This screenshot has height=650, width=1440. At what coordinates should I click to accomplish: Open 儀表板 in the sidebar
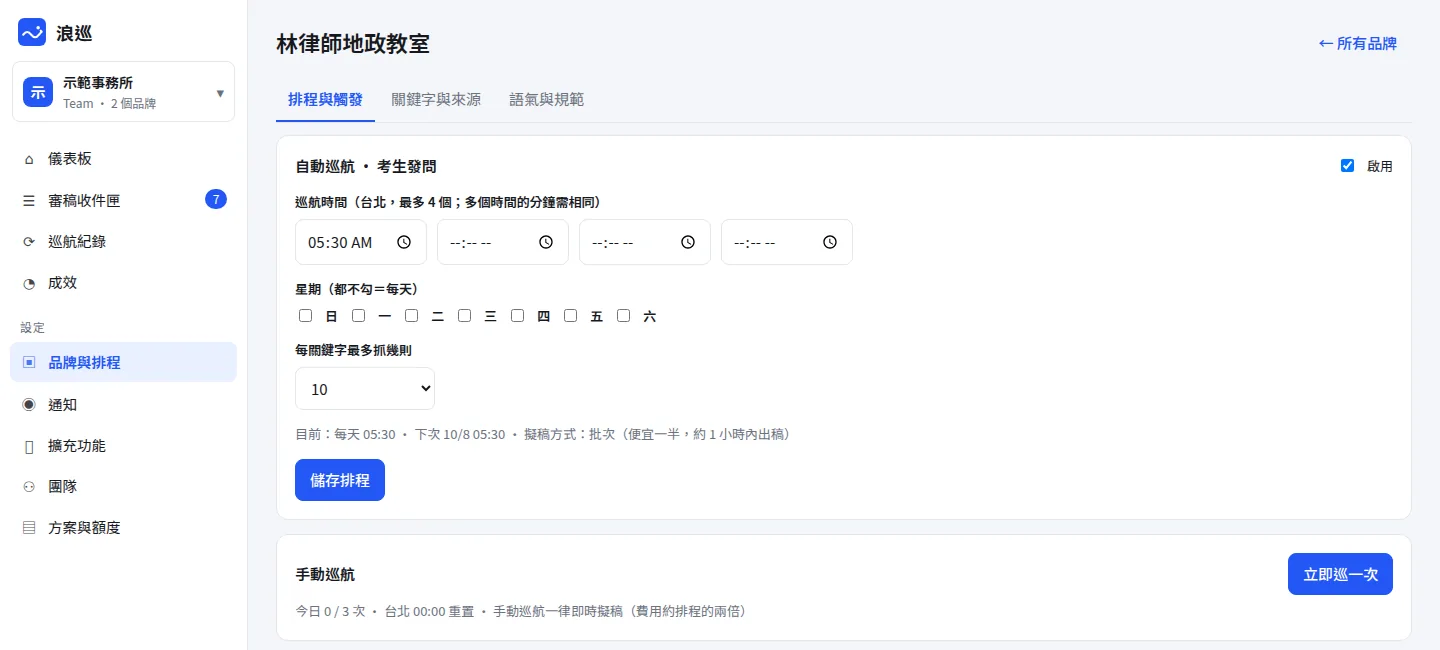point(123,159)
